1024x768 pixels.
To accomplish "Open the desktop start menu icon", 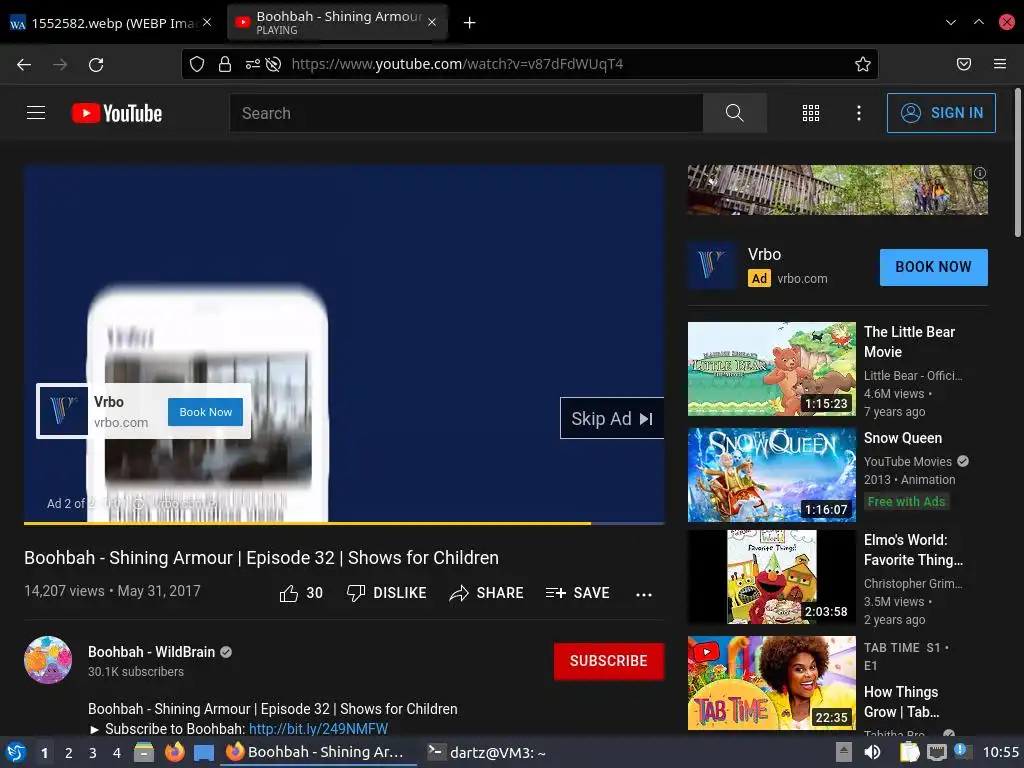I will 16,752.
